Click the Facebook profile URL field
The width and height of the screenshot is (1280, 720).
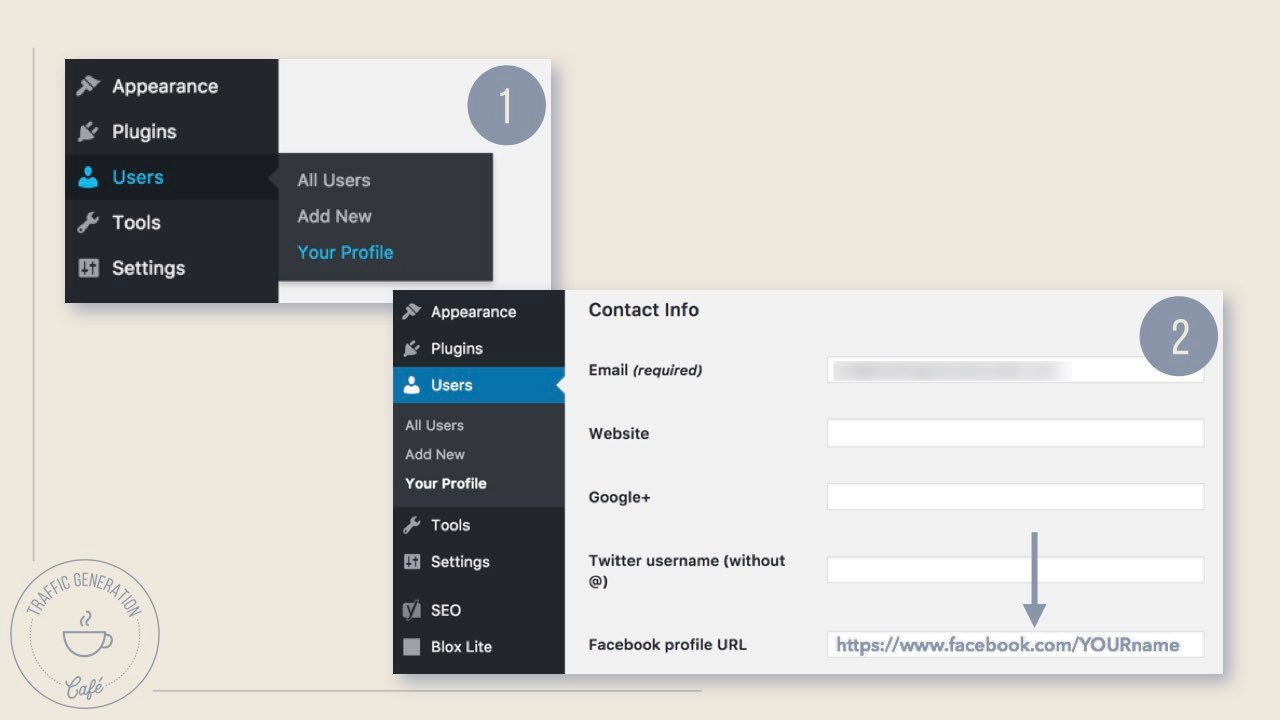point(1014,644)
